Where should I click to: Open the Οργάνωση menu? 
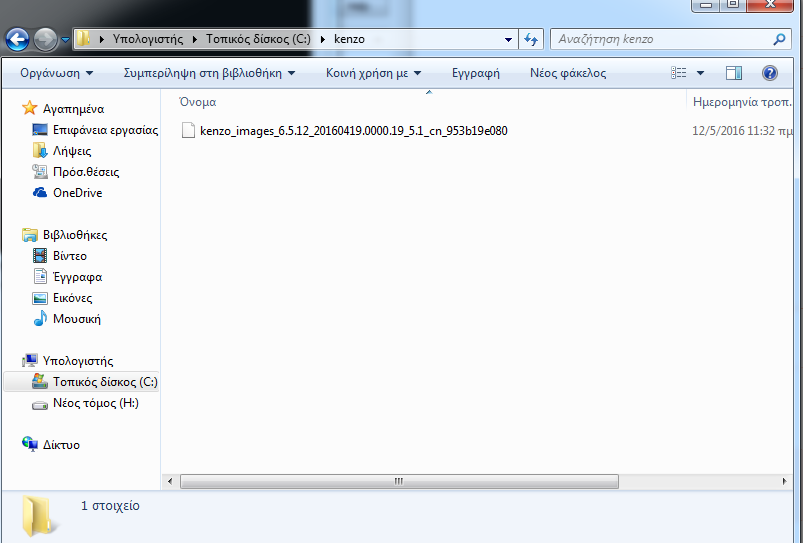coord(56,73)
